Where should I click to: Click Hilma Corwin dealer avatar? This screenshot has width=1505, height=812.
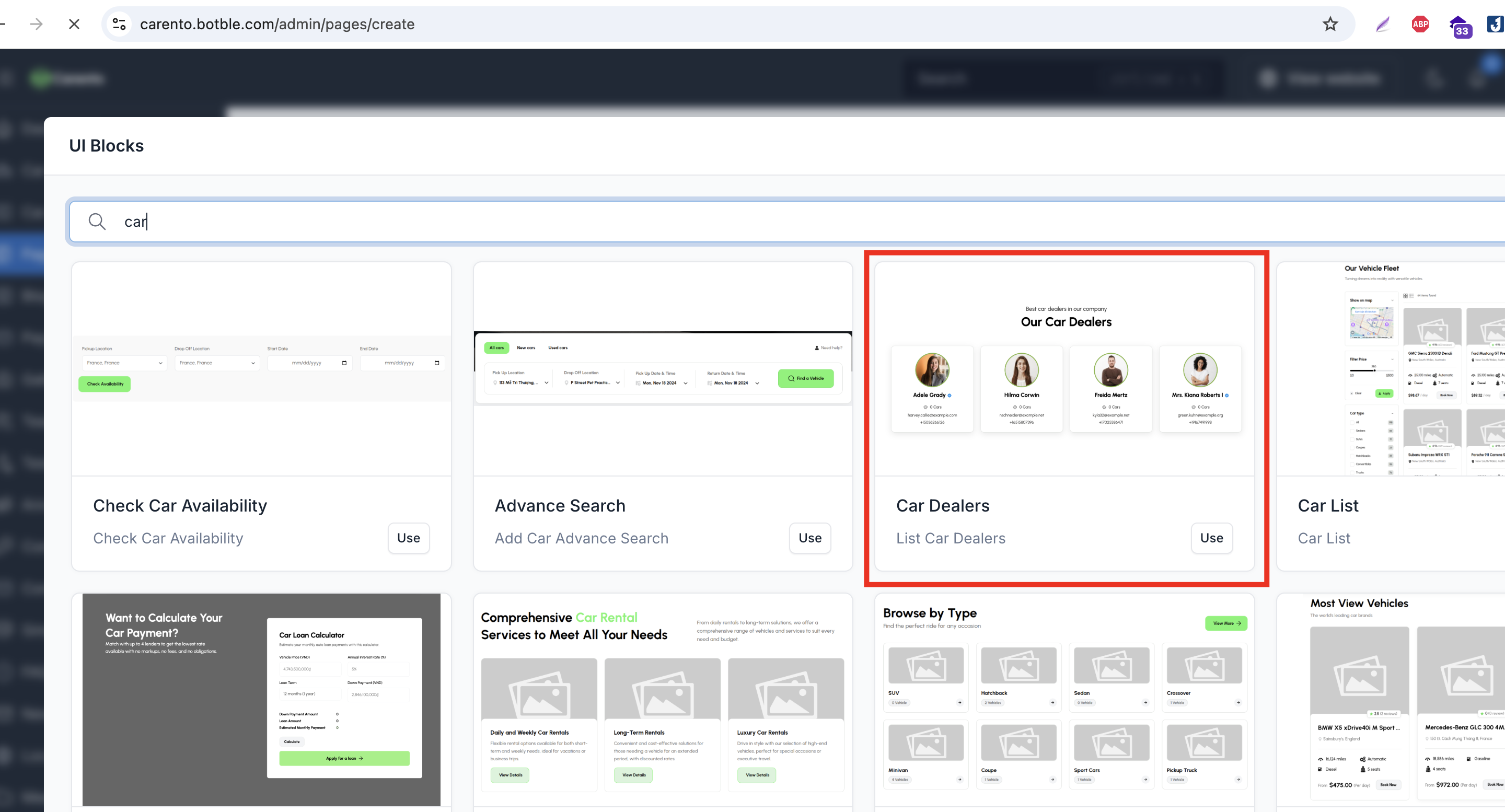point(1021,370)
